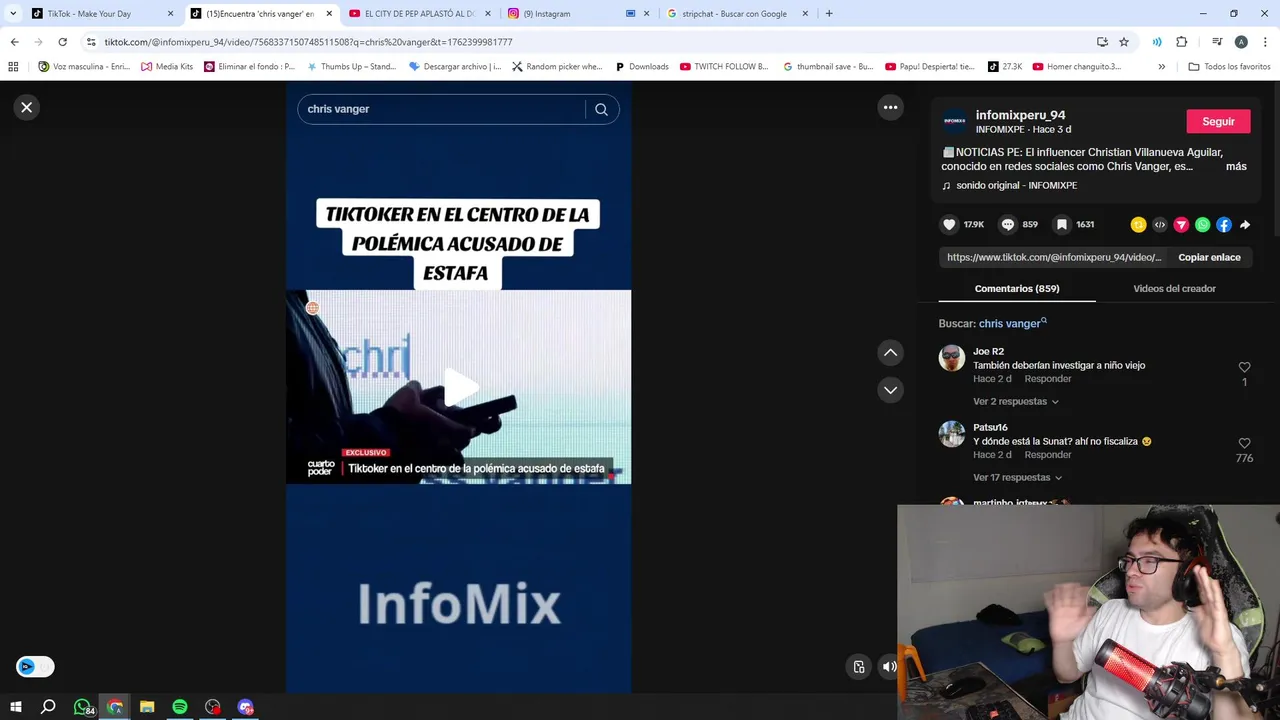Switch to Comentarios (859) tab
This screenshot has width=1280, height=720.
point(1017,288)
